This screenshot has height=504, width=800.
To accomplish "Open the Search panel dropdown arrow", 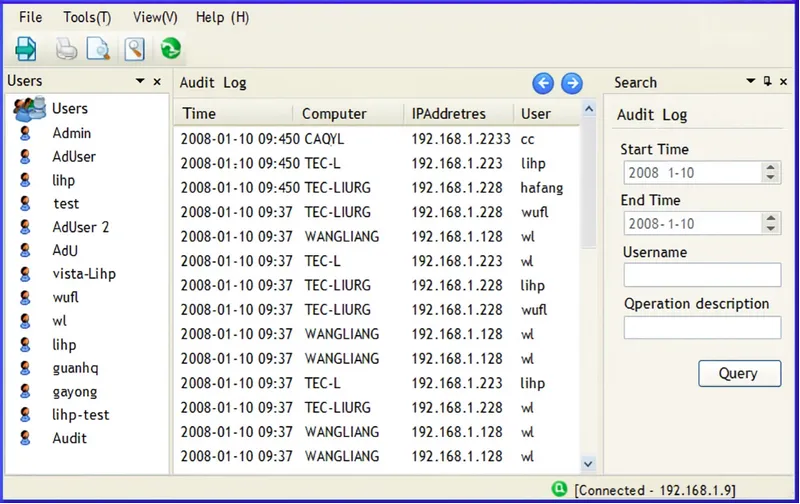I will (x=751, y=81).
